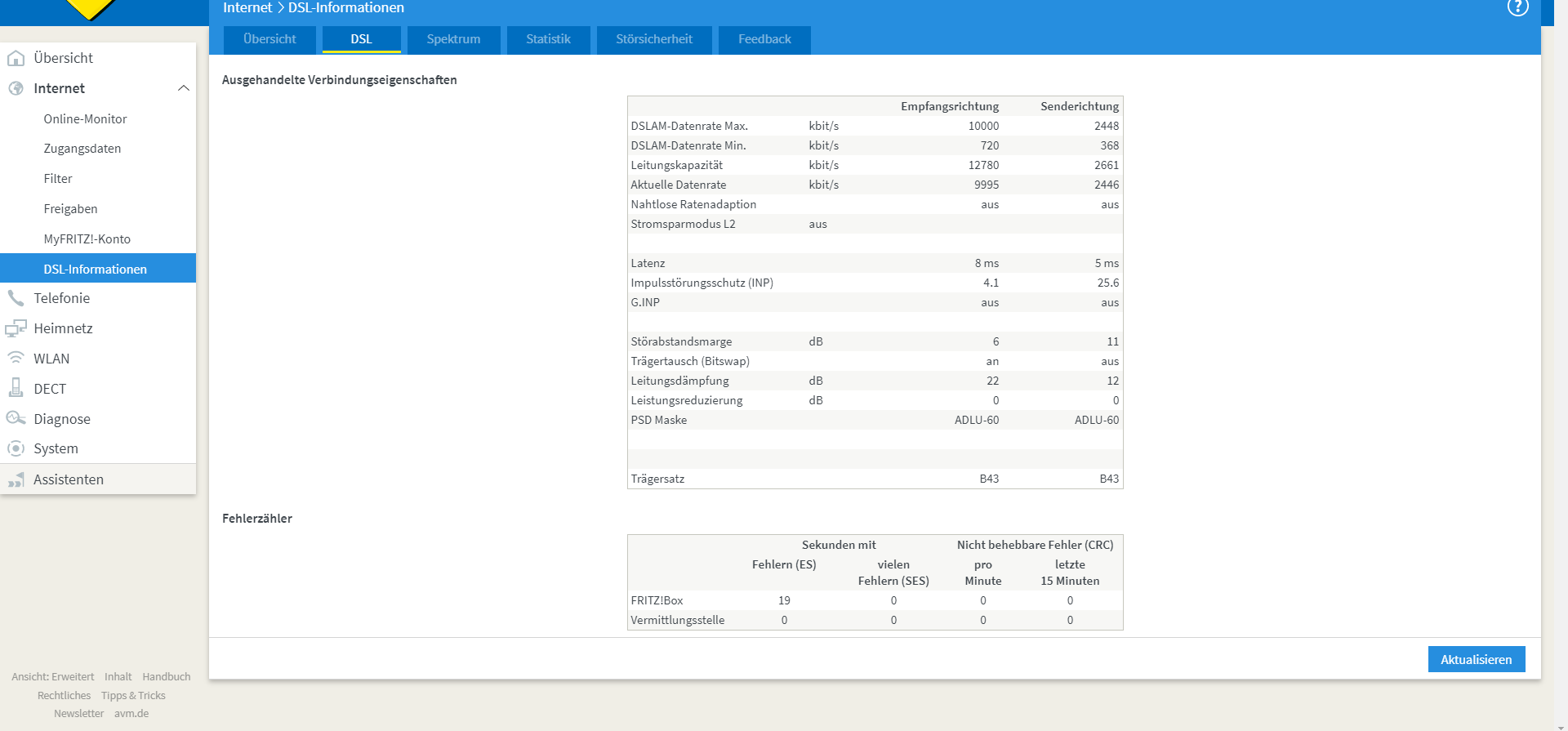Click the Leitungsdämpfung row label
Screen dimensions: 1568x731
click(679, 381)
